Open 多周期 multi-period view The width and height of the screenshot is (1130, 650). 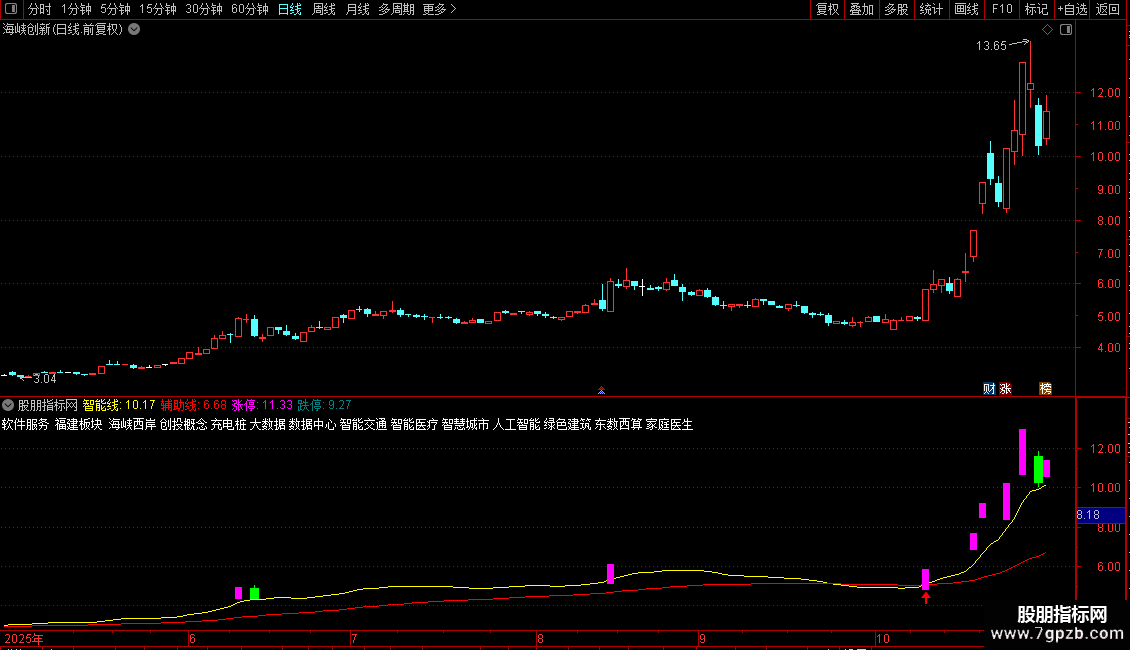pyautogui.click(x=396, y=9)
